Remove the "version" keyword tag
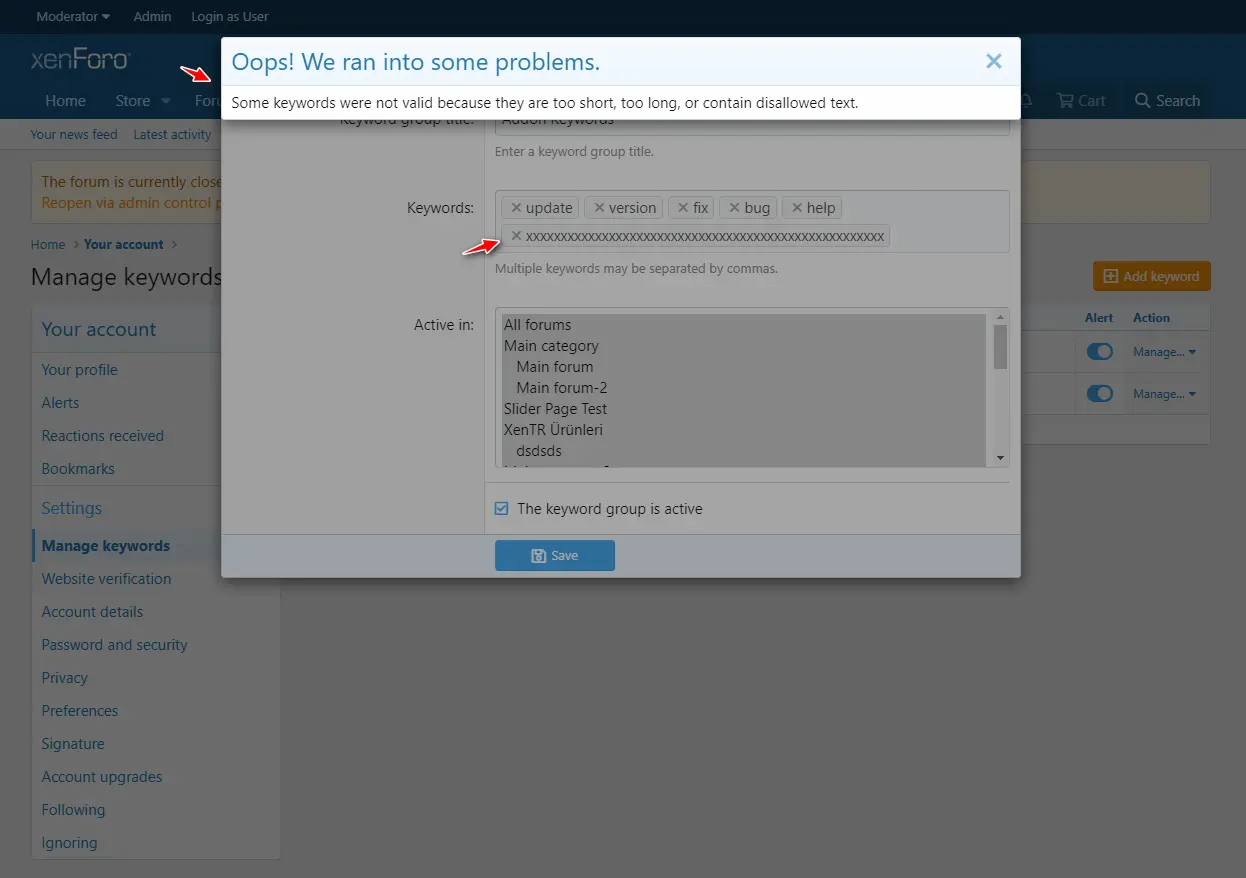This screenshot has height=878, width=1246. pyautogui.click(x=599, y=208)
